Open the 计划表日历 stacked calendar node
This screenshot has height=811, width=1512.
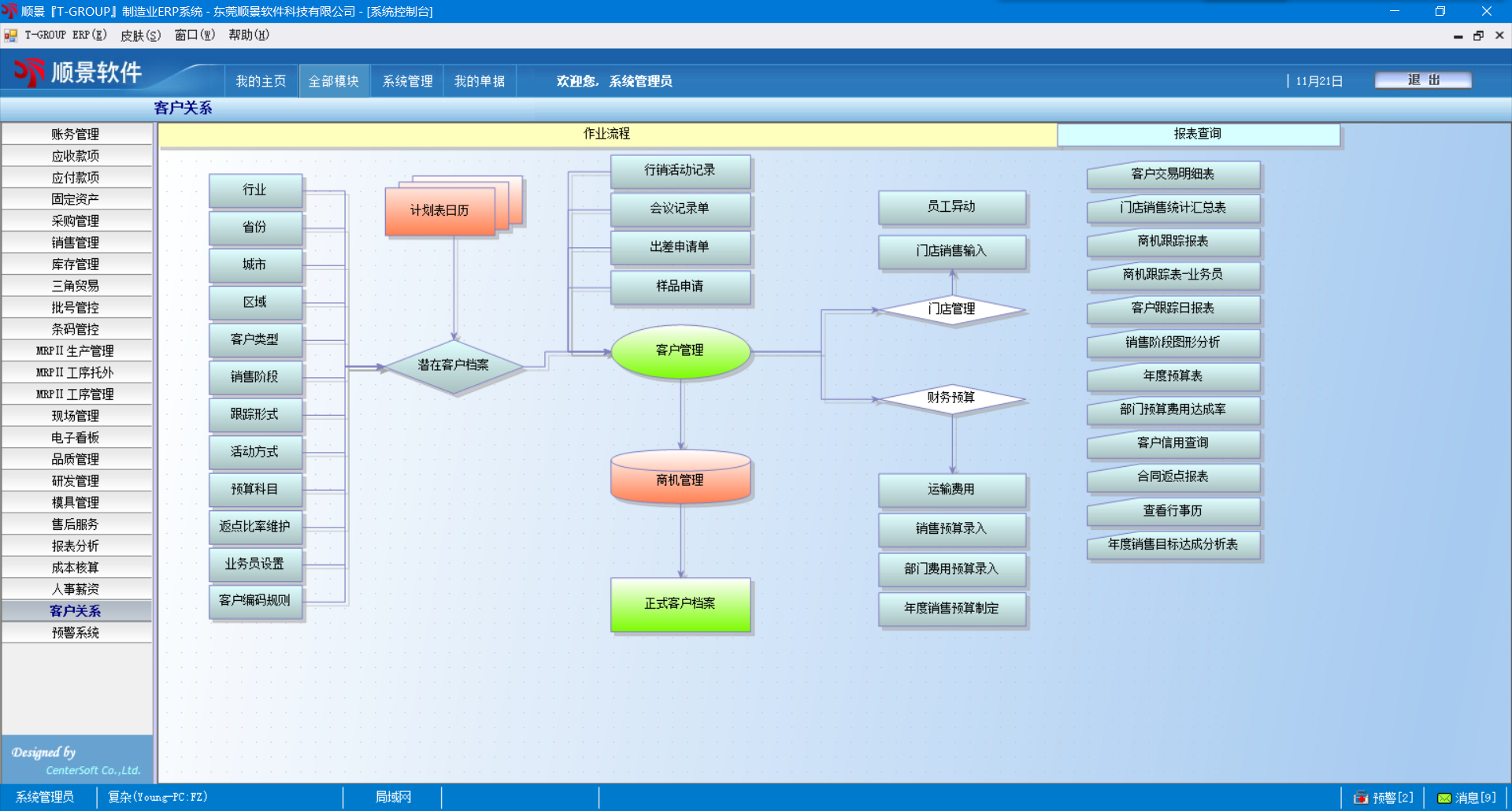[x=440, y=210]
